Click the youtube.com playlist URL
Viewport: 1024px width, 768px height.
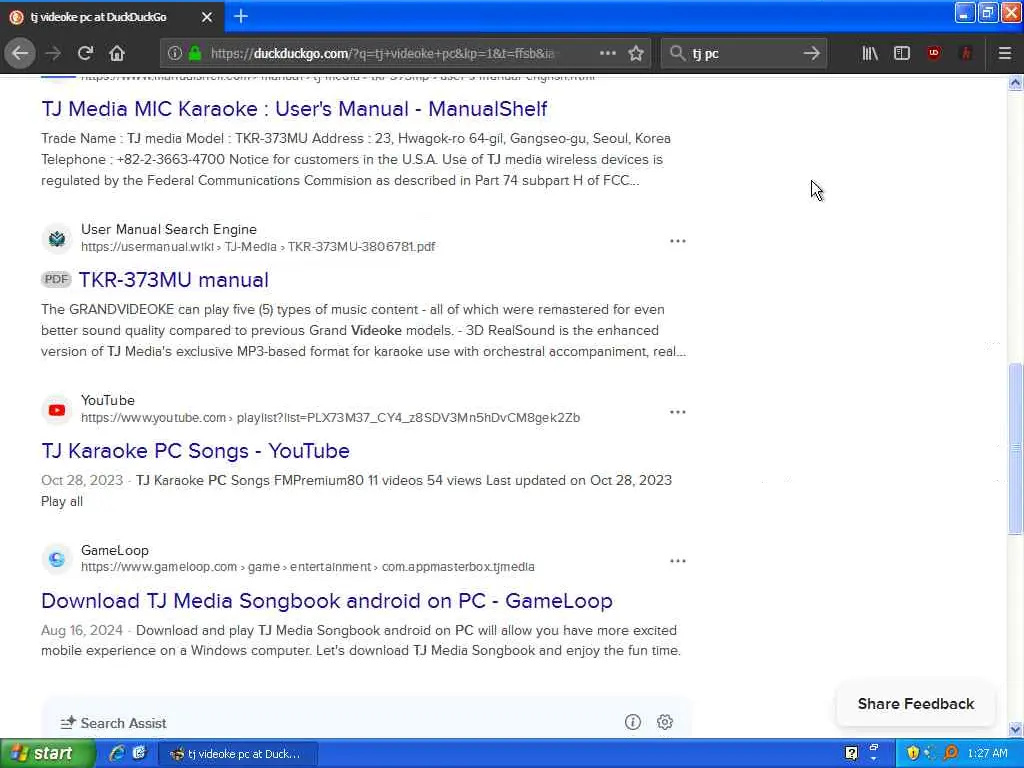[330, 418]
